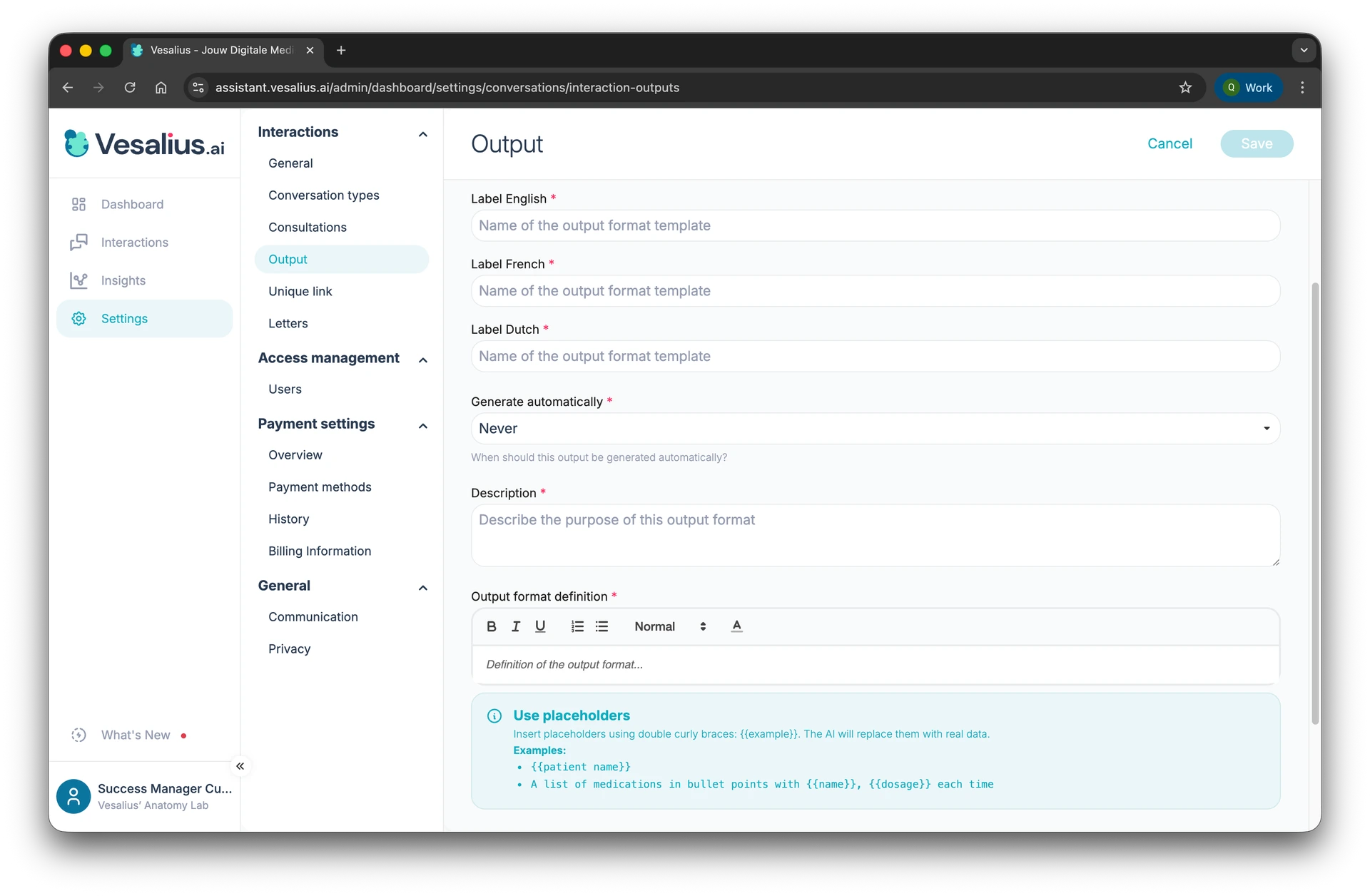Toggle italic formatting in editor toolbar

click(x=516, y=626)
